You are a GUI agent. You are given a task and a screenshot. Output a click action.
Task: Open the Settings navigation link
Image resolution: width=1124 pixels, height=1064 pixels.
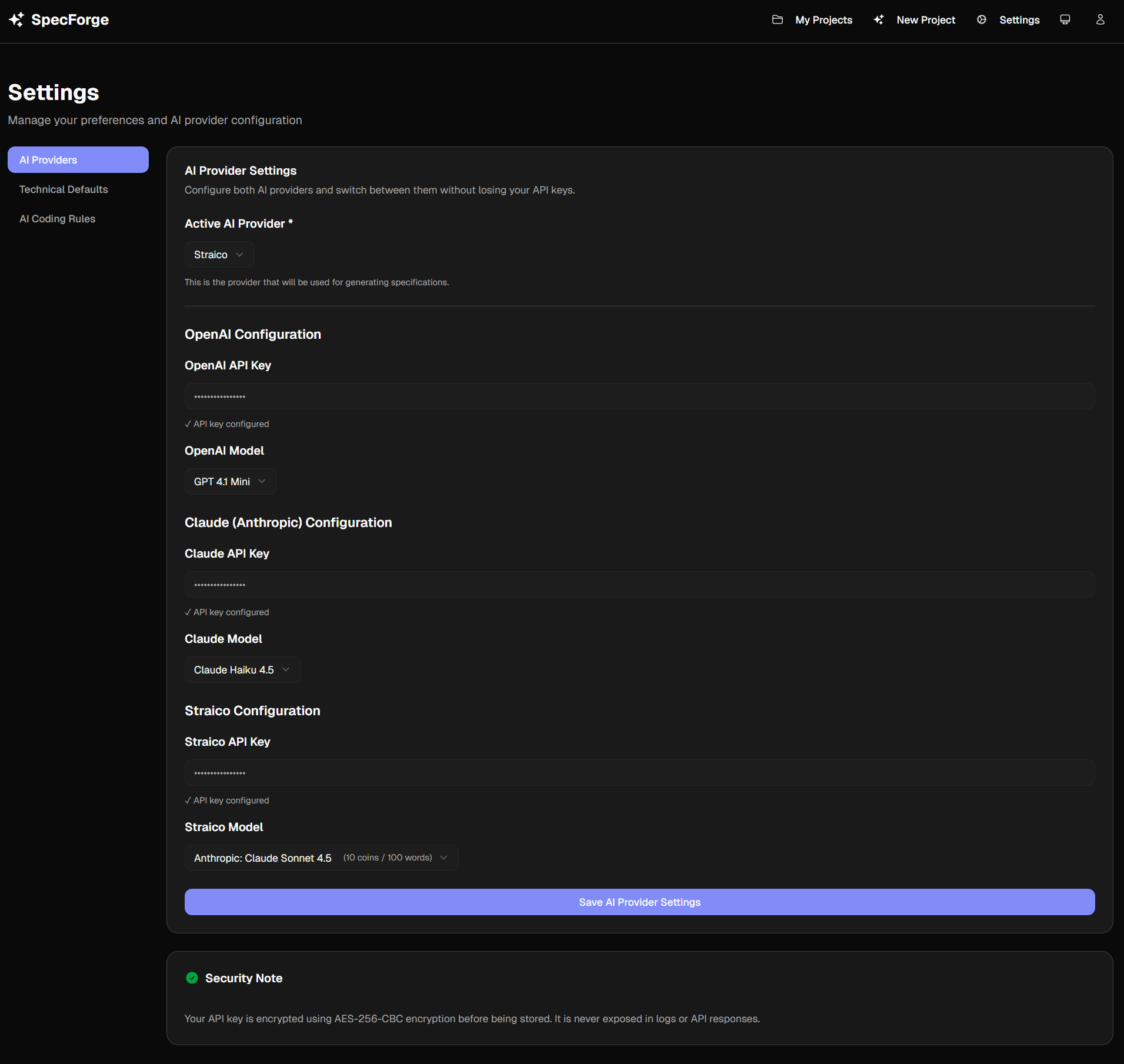pos(1019,19)
